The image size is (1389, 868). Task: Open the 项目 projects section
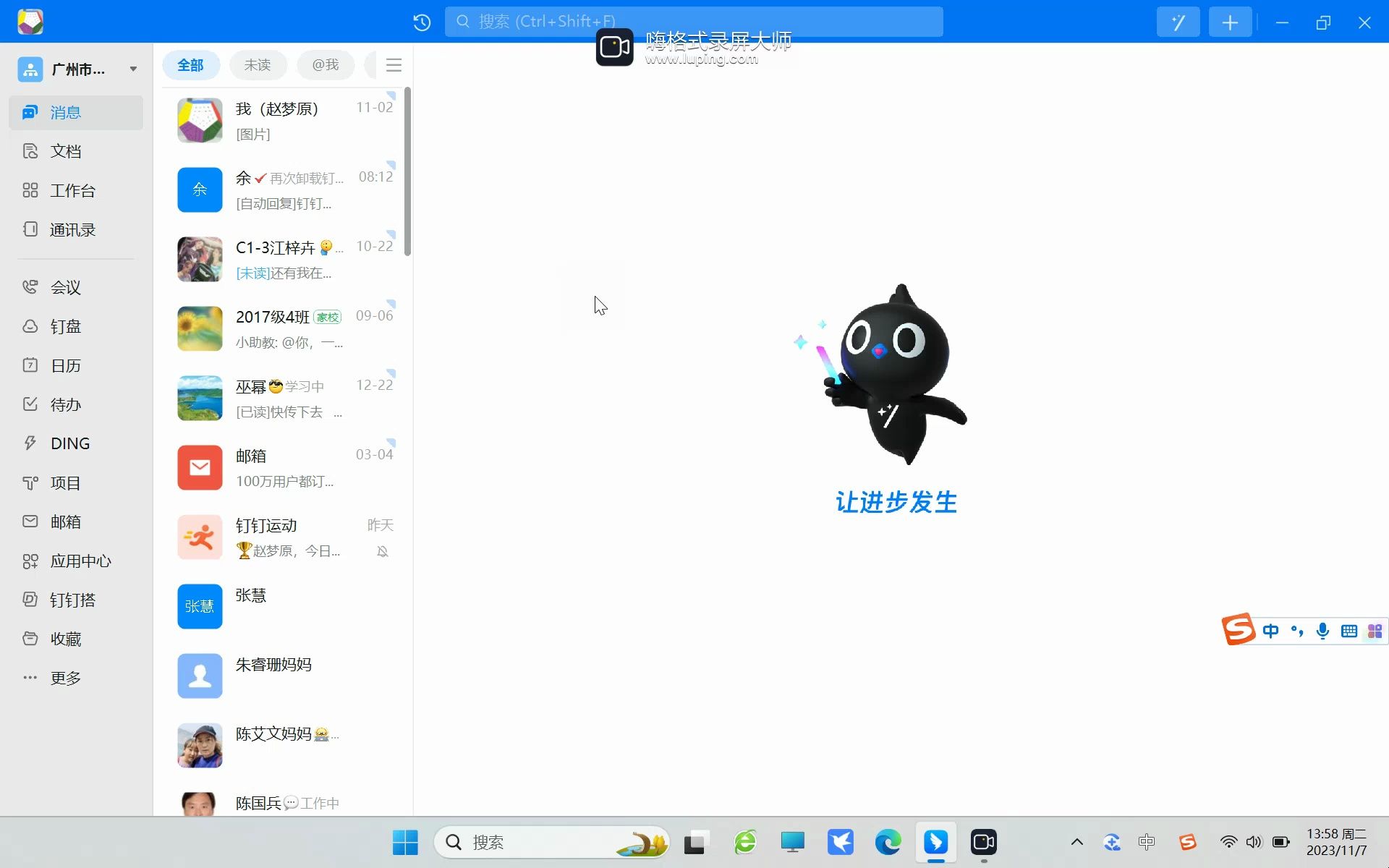point(76,482)
